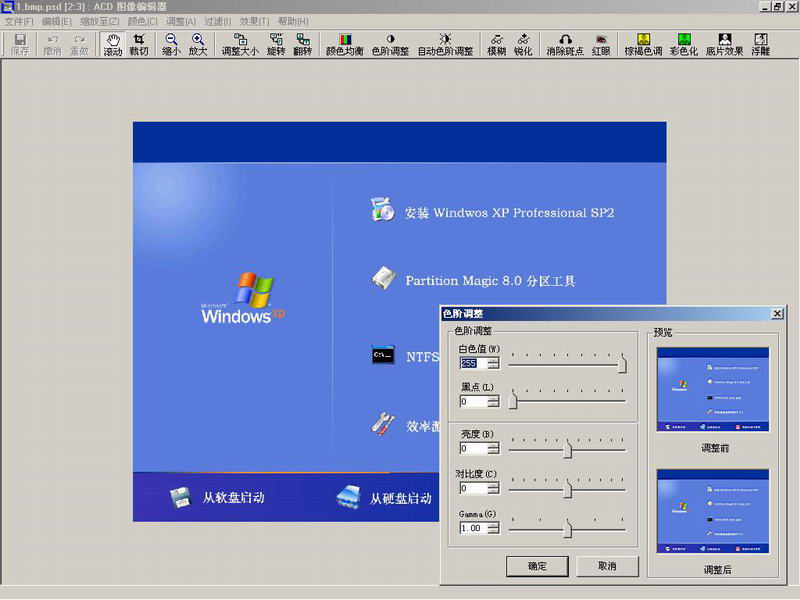
Task: Select the Scroll hand (滚动) tool
Action: click(113, 44)
